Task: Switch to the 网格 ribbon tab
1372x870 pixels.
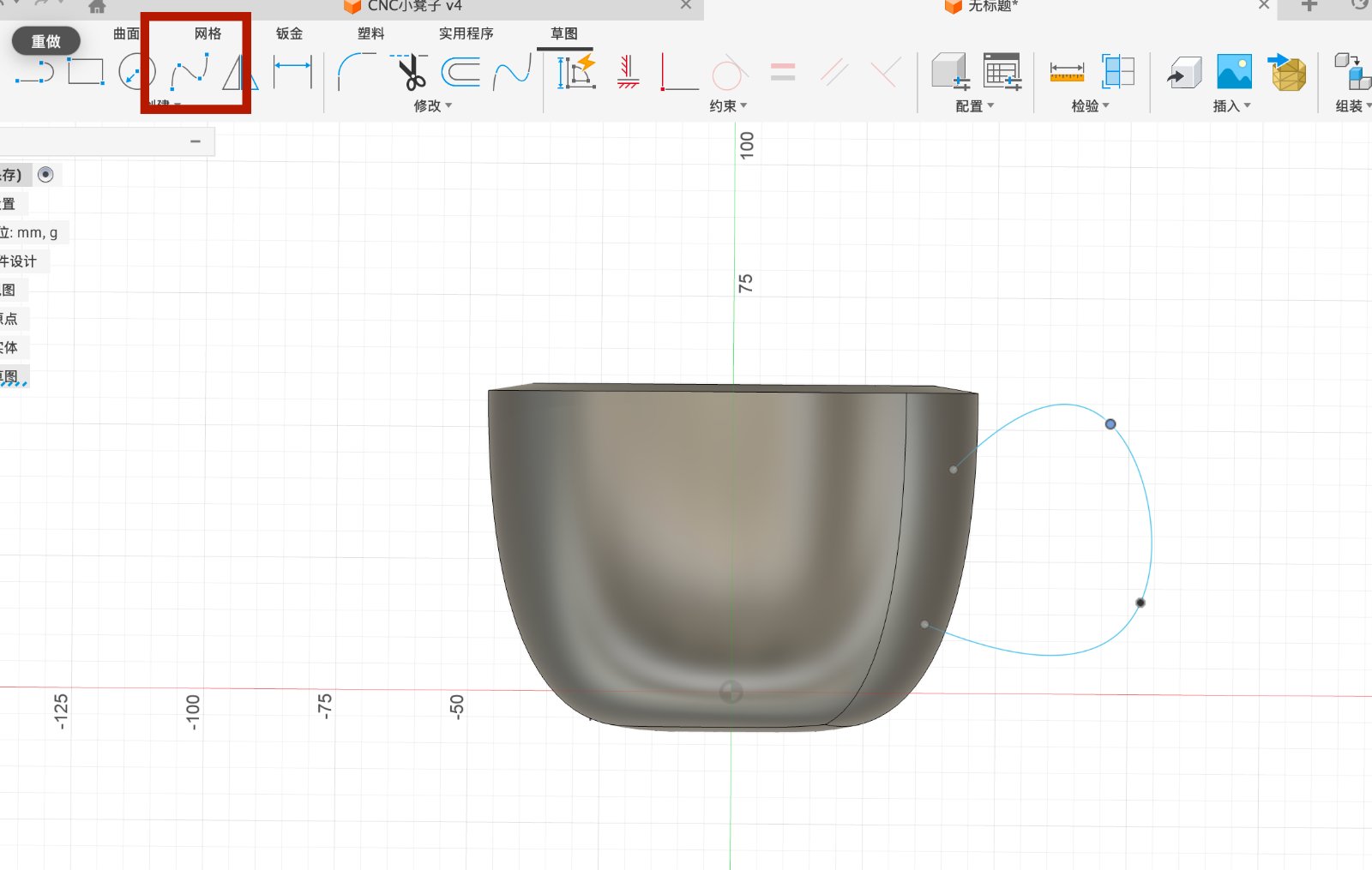Action: click(x=208, y=33)
